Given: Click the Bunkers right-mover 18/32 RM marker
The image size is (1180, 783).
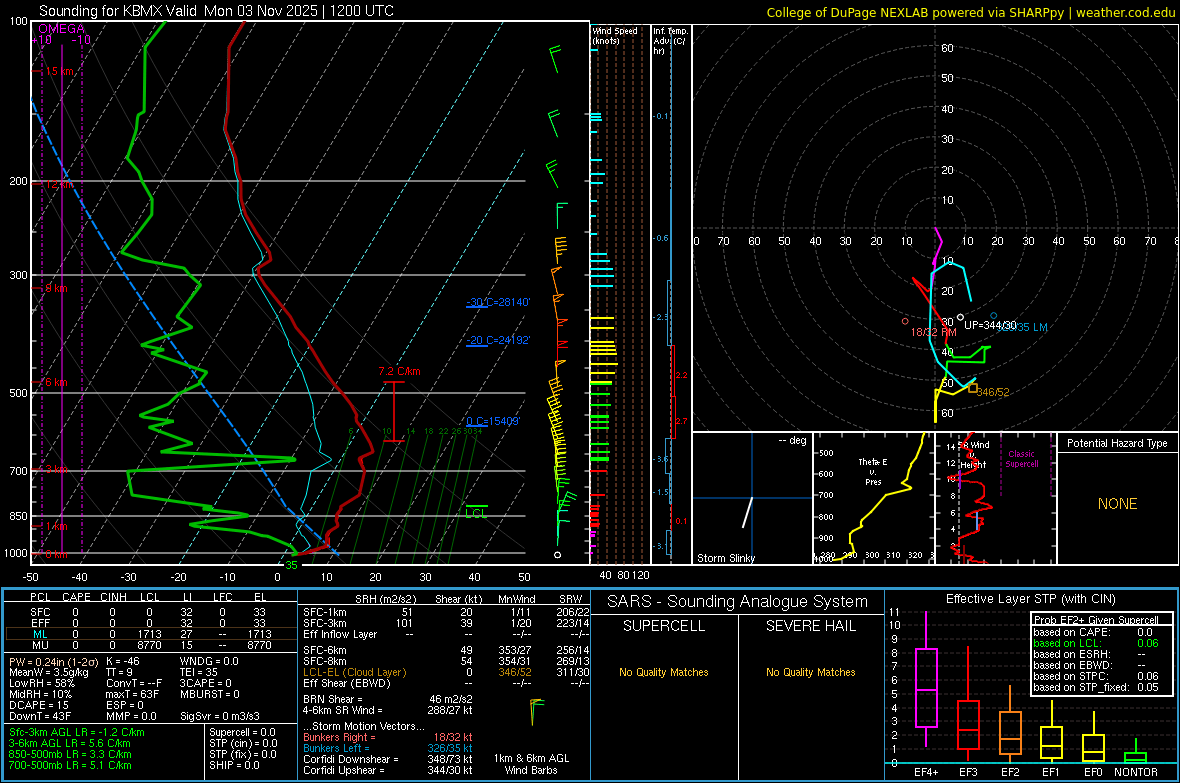Looking at the screenshot, I should [905, 321].
